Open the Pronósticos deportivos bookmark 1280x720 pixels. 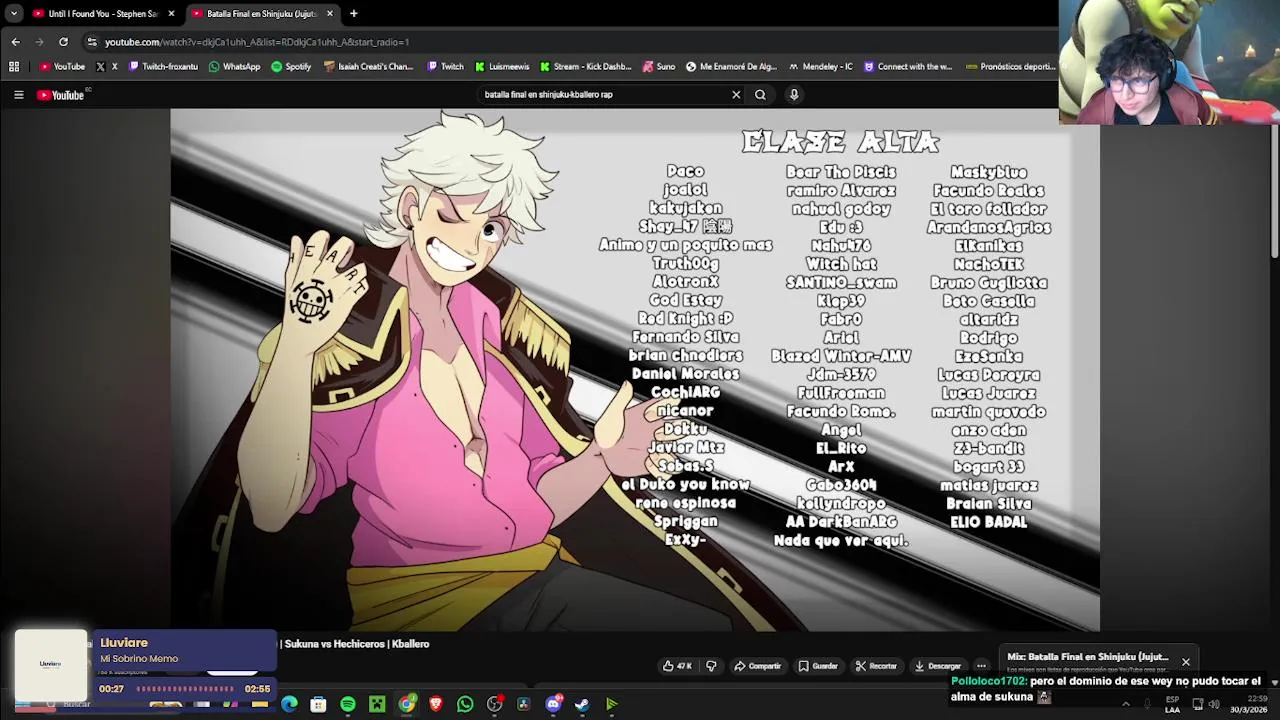(x=1011, y=67)
